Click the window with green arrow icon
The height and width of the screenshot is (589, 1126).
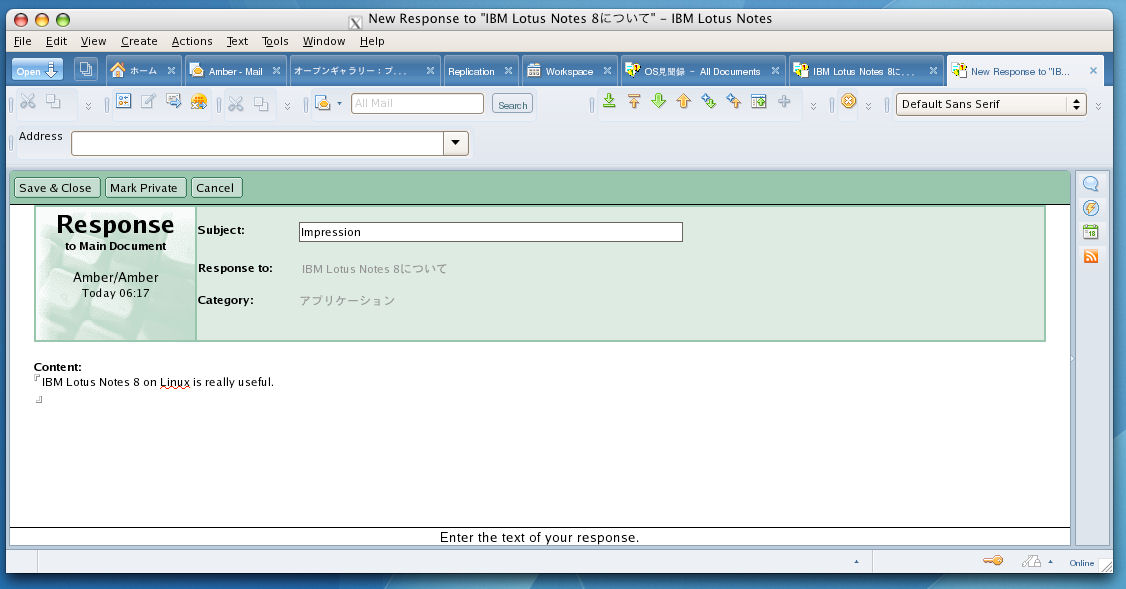click(x=758, y=101)
